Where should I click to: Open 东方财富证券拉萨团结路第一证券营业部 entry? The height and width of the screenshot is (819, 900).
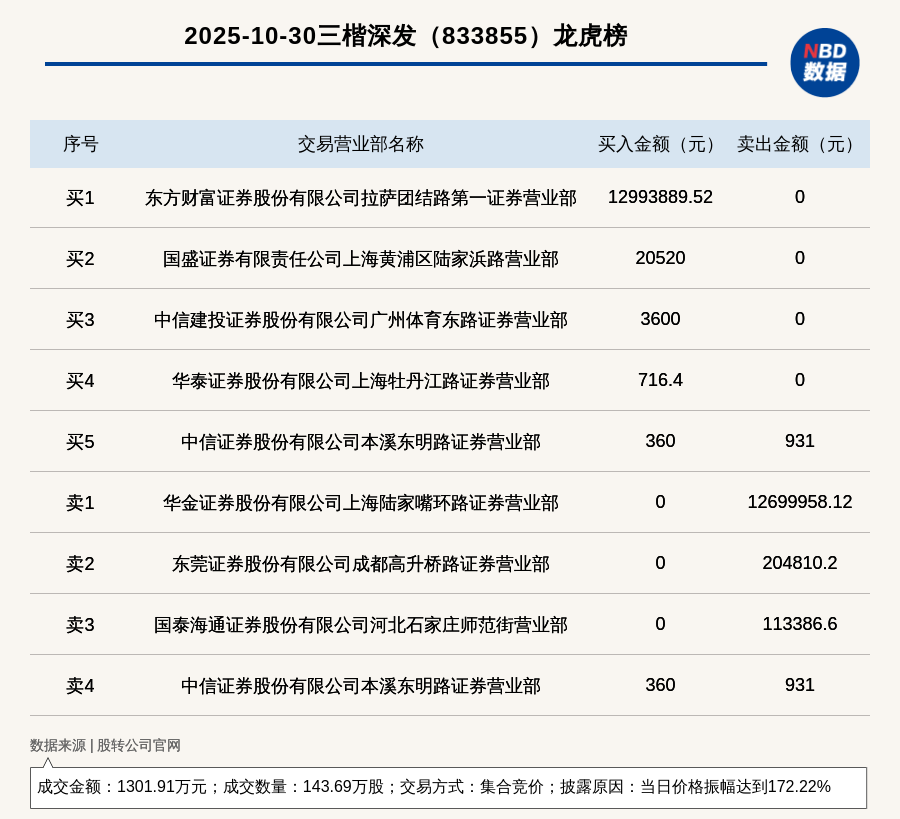pos(360,198)
